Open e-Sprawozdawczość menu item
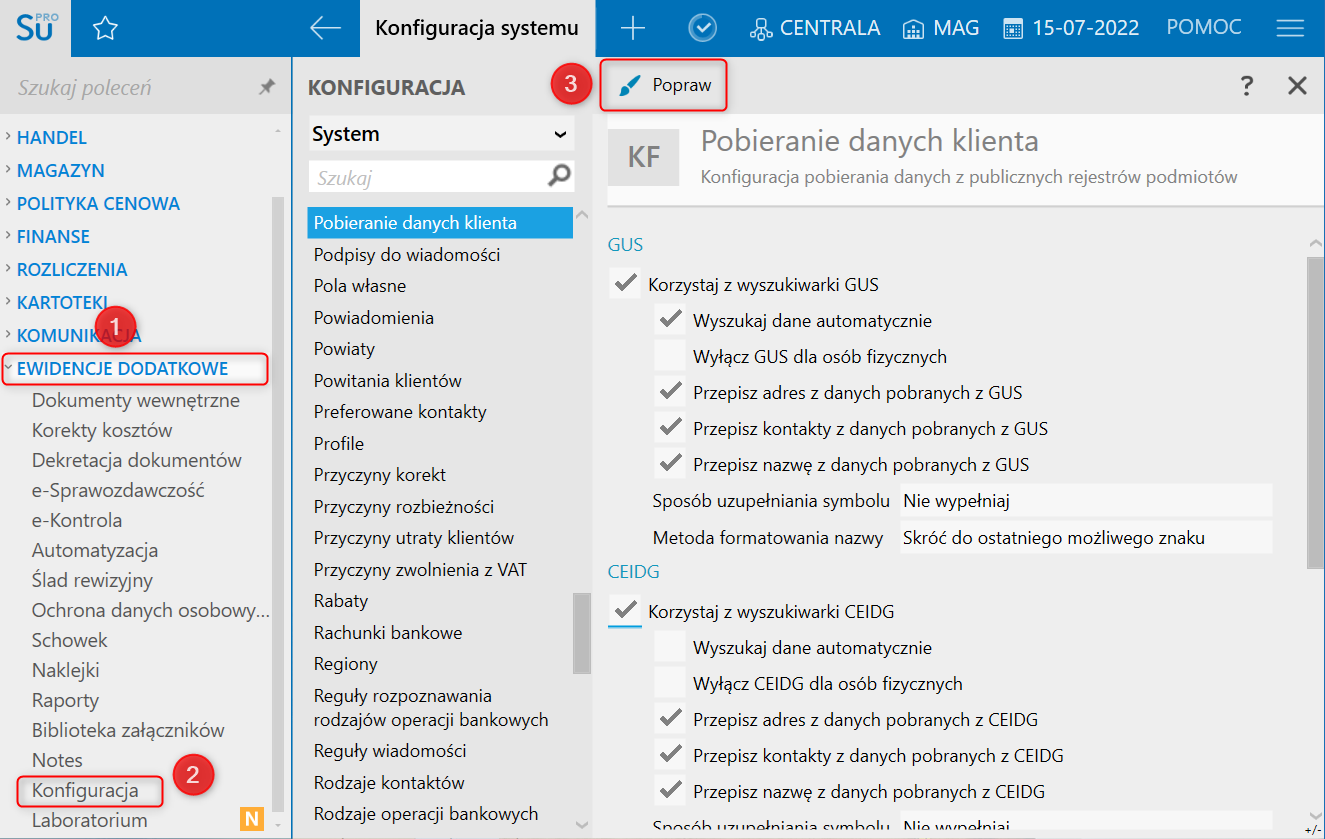This screenshot has width=1325, height=839. click(x=118, y=490)
